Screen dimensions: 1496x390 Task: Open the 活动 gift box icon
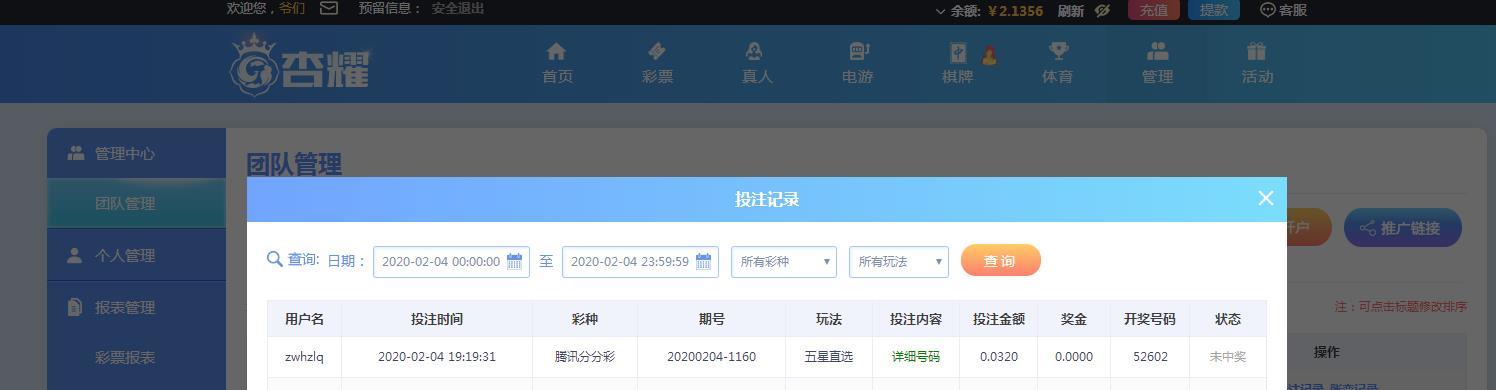pyautogui.click(x=1257, y=51)
